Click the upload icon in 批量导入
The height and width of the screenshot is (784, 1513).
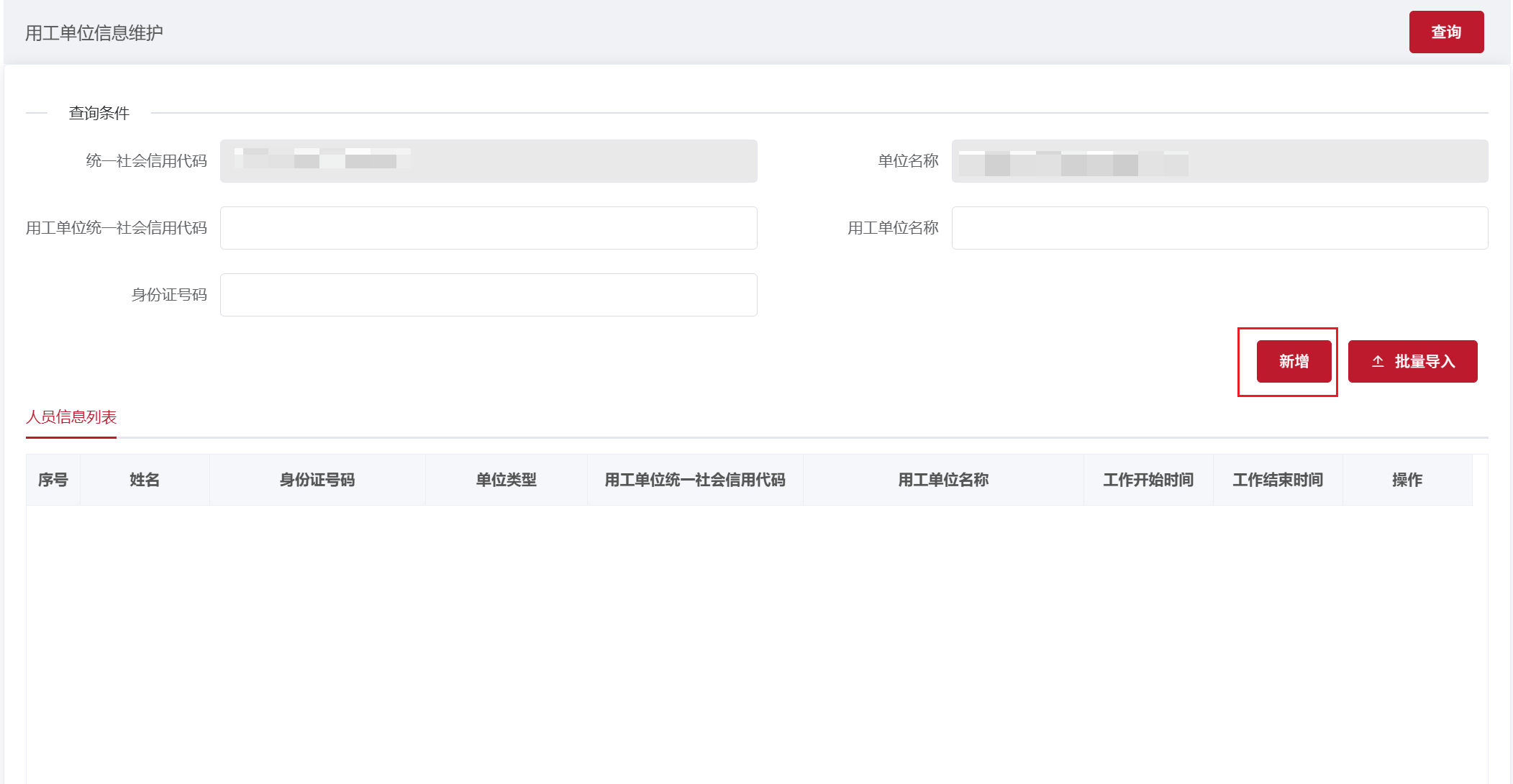[x=1378, y=362]
